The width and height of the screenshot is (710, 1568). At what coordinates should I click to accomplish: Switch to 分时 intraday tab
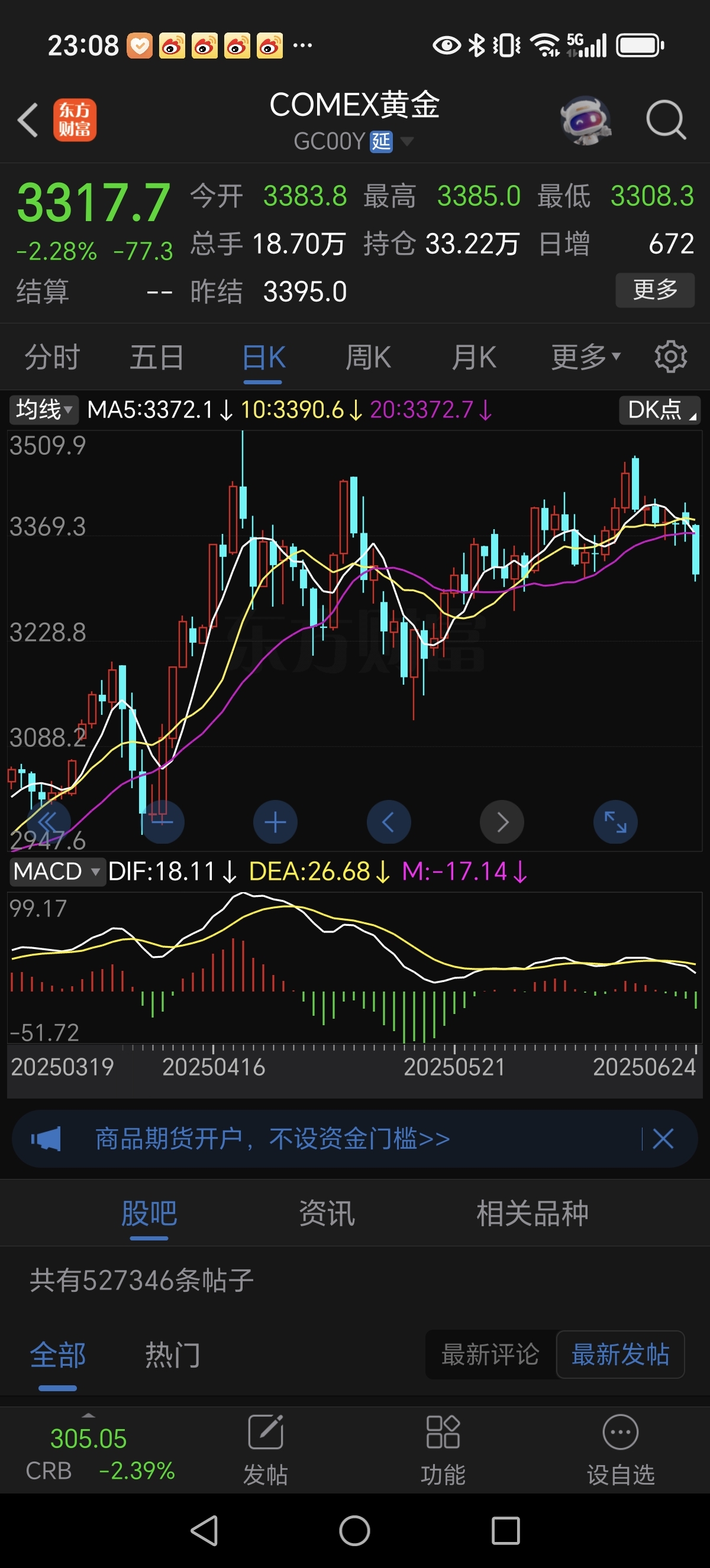[53, 357]
